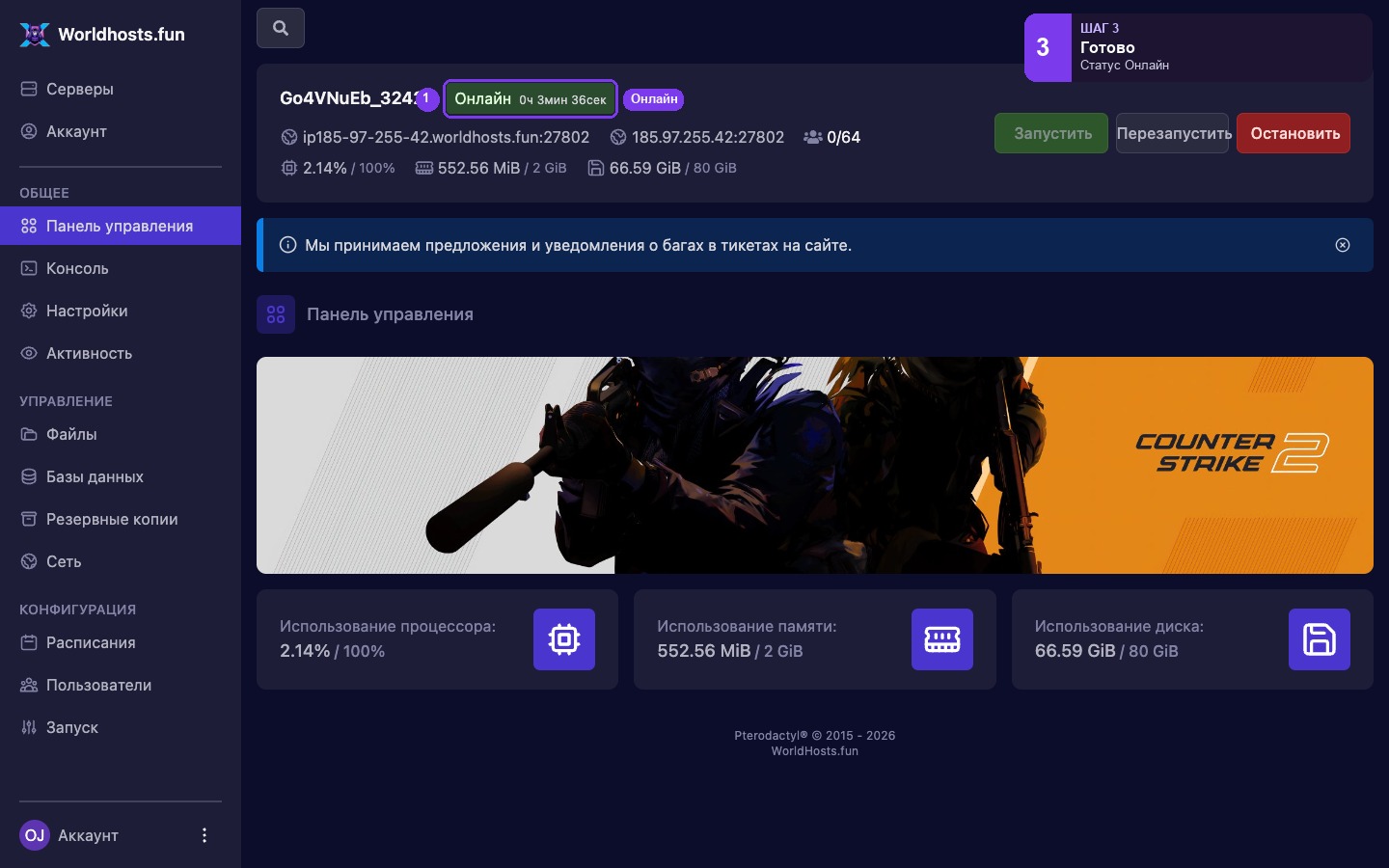The image size is (1389, 868).
Task: Open the search magnifier button
Action: [281, 28]
